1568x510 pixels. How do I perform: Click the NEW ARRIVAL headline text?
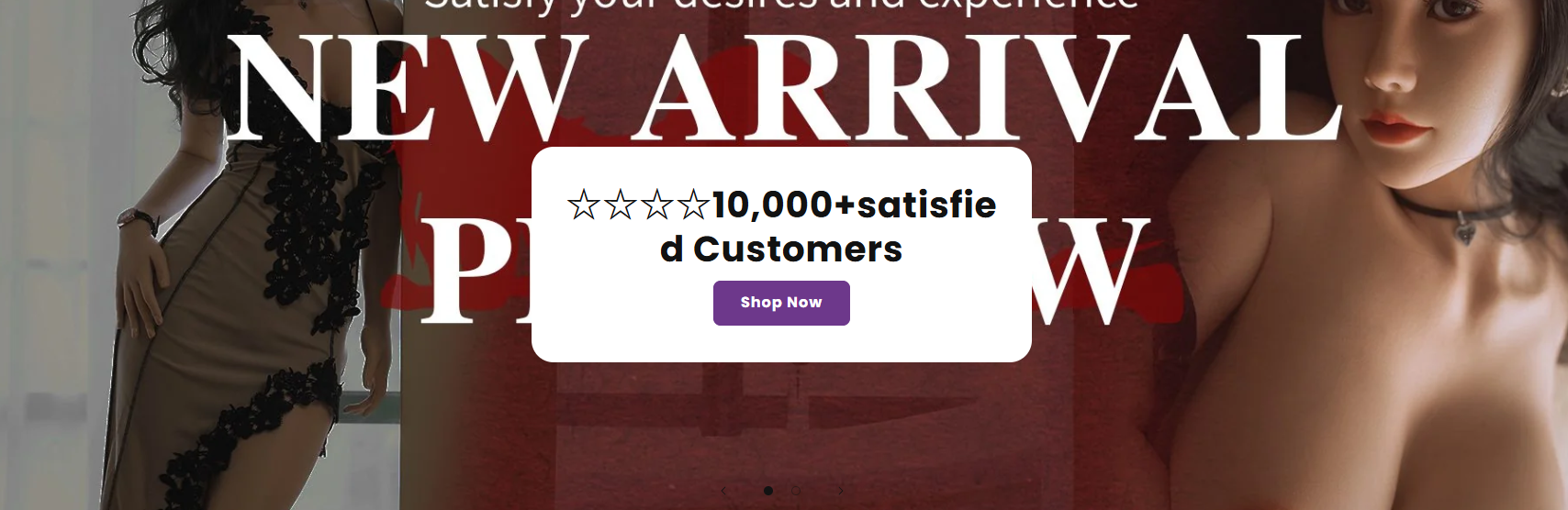[785, 89]
